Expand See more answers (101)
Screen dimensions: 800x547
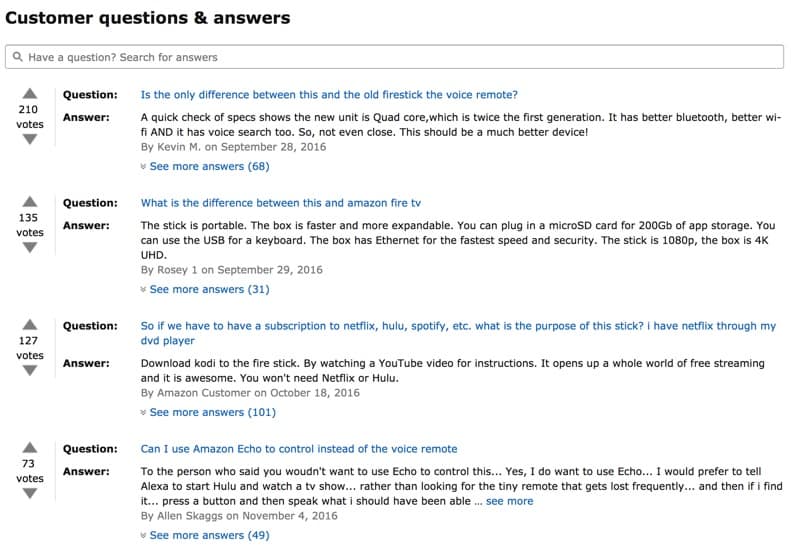211,412
